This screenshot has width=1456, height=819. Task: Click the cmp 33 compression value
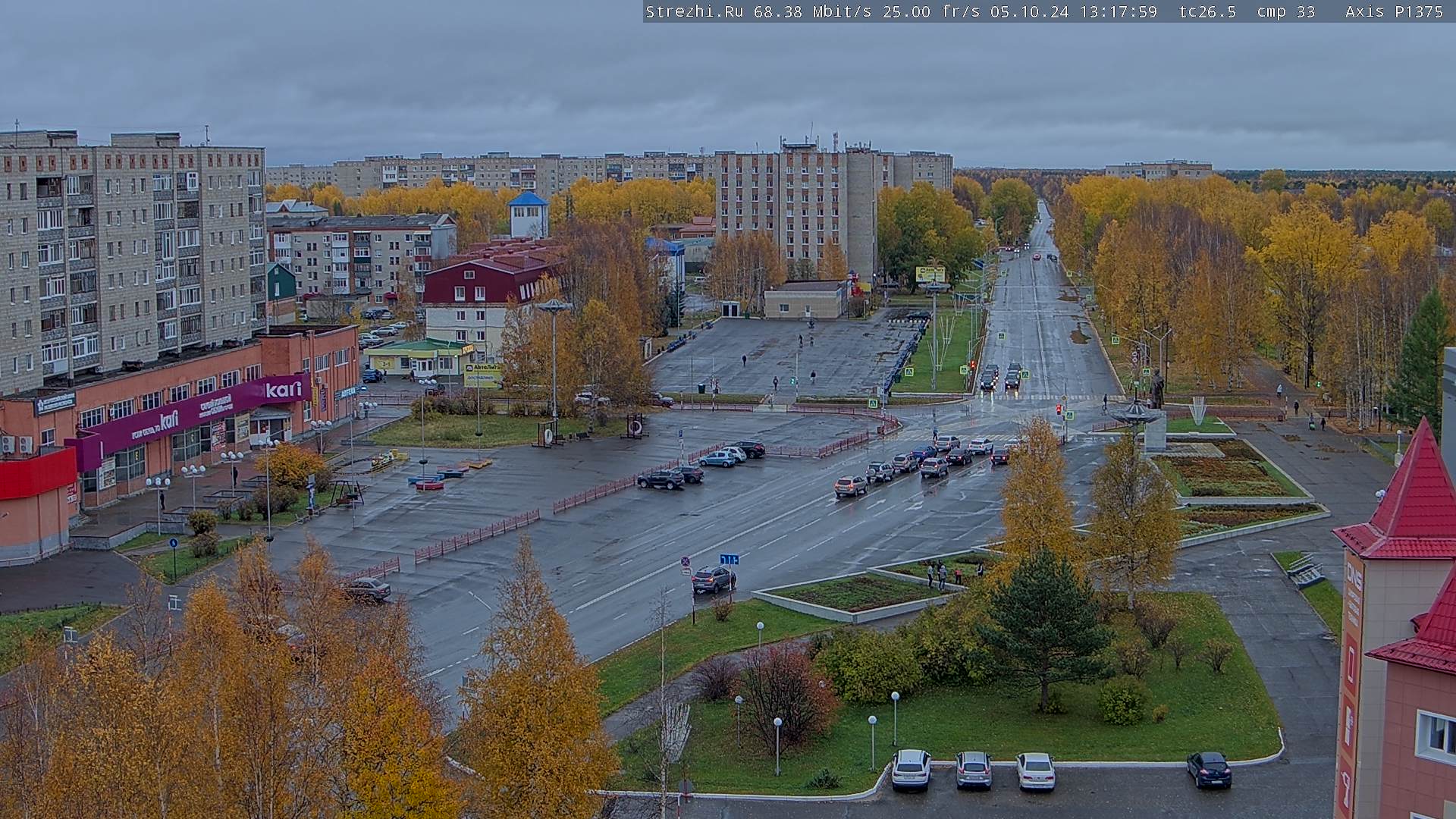click(x=1285, y=11)
